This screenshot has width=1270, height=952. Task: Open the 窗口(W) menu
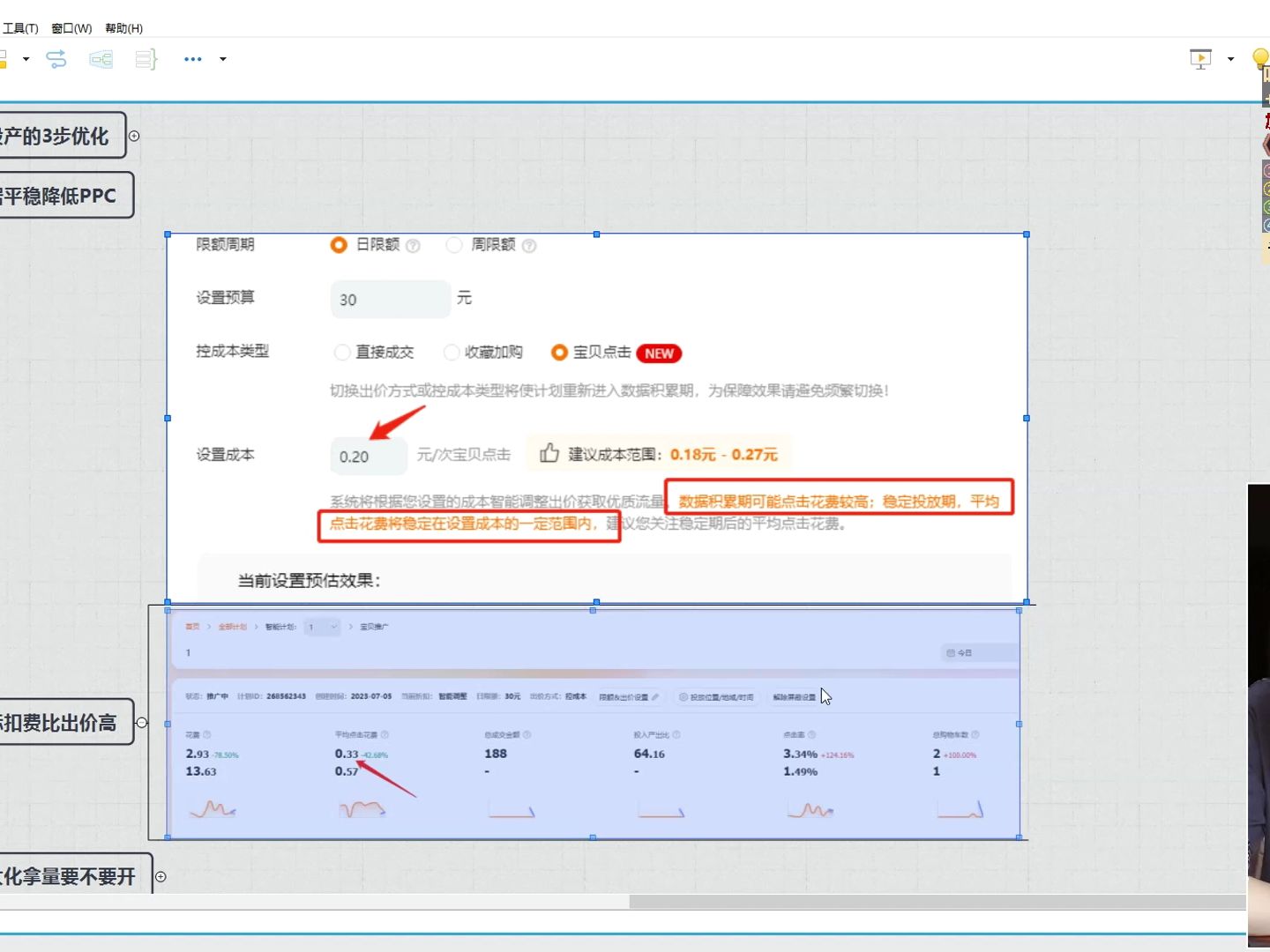[x=69, y=28]
